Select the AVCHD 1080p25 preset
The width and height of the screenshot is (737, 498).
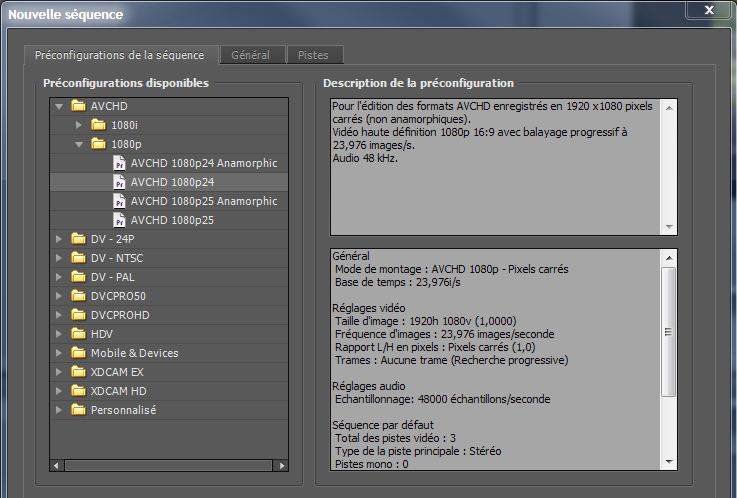[x=172, y=220]
